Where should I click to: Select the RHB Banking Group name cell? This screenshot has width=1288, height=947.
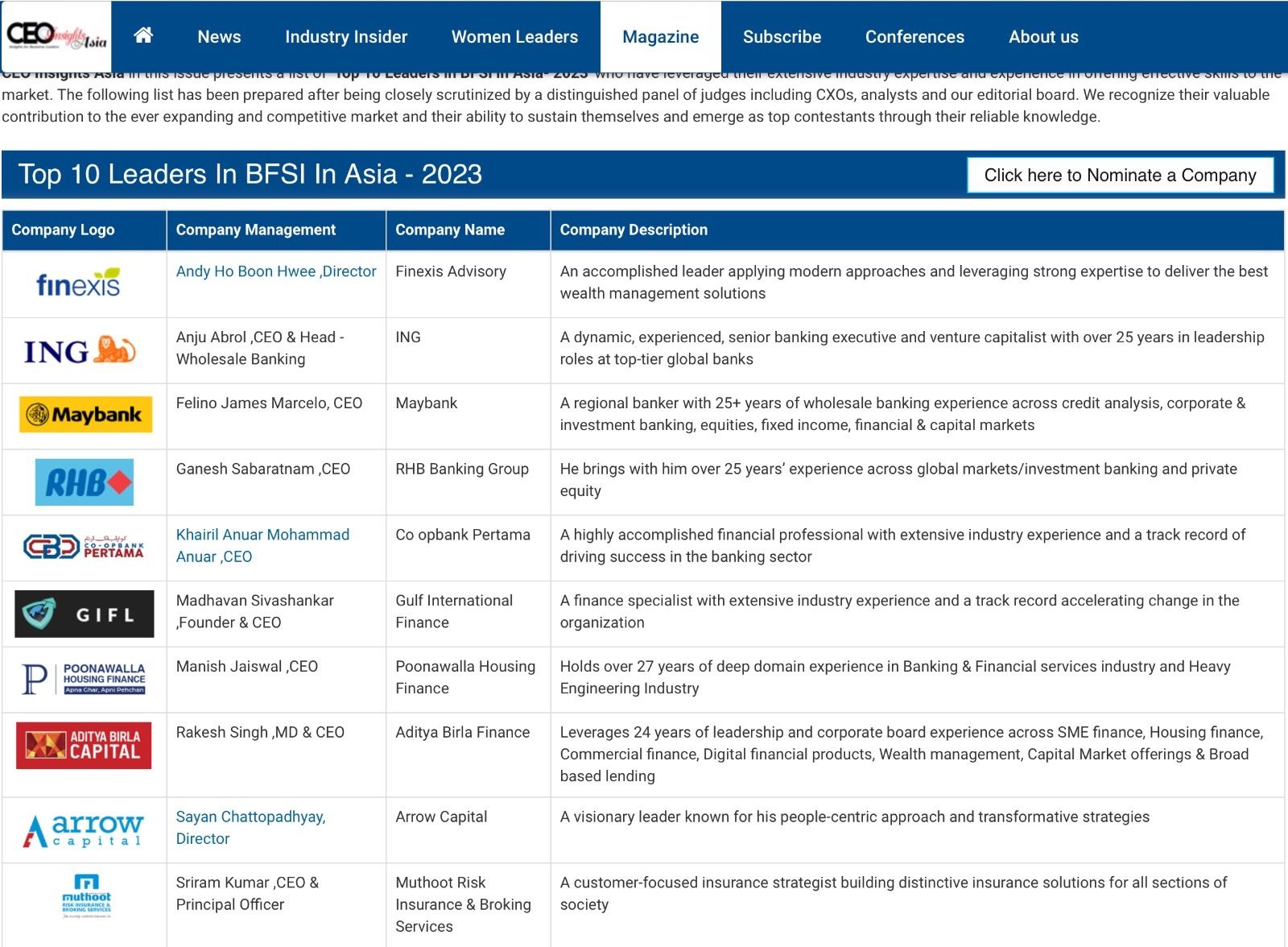click(x=469, y=482)
